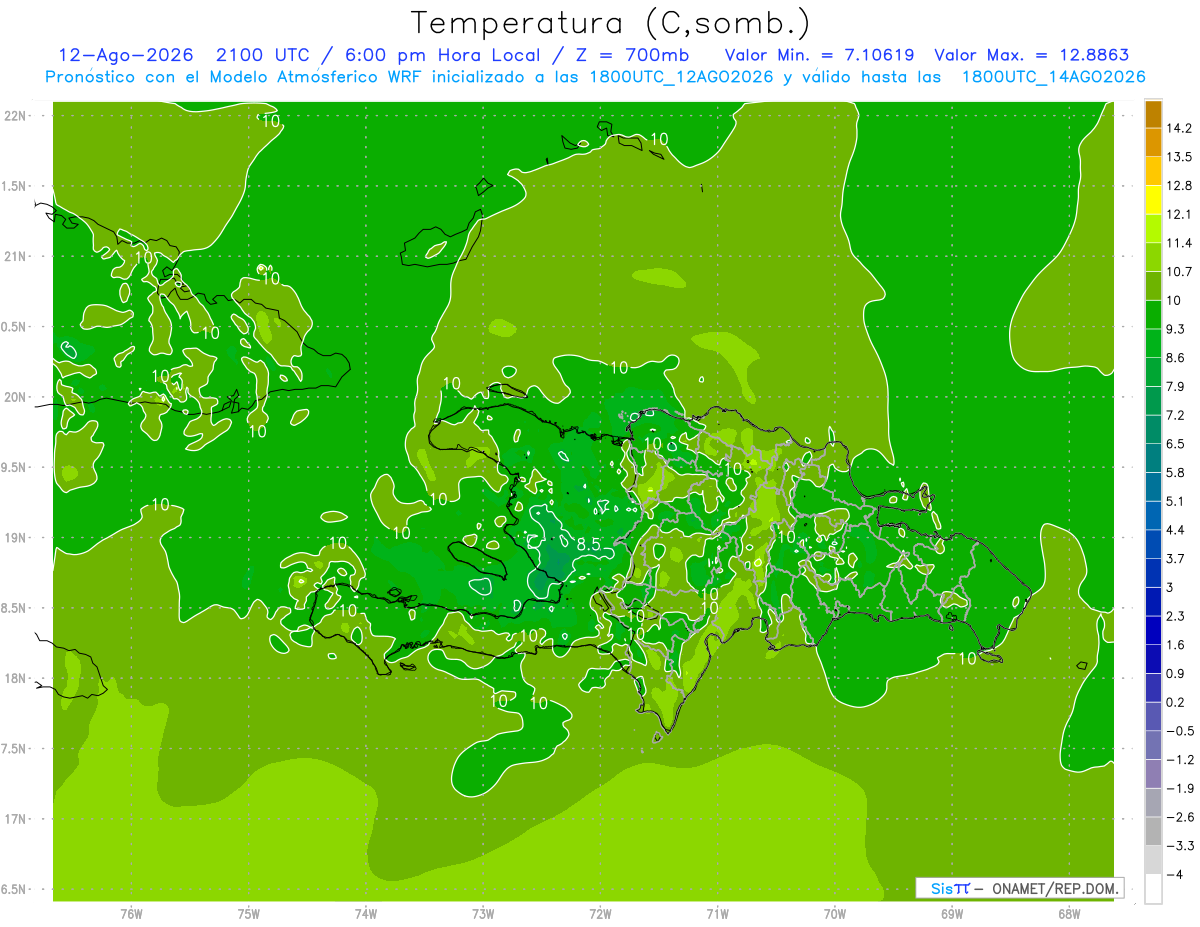Click the "74W" longitude axis label

pos(366,913)
